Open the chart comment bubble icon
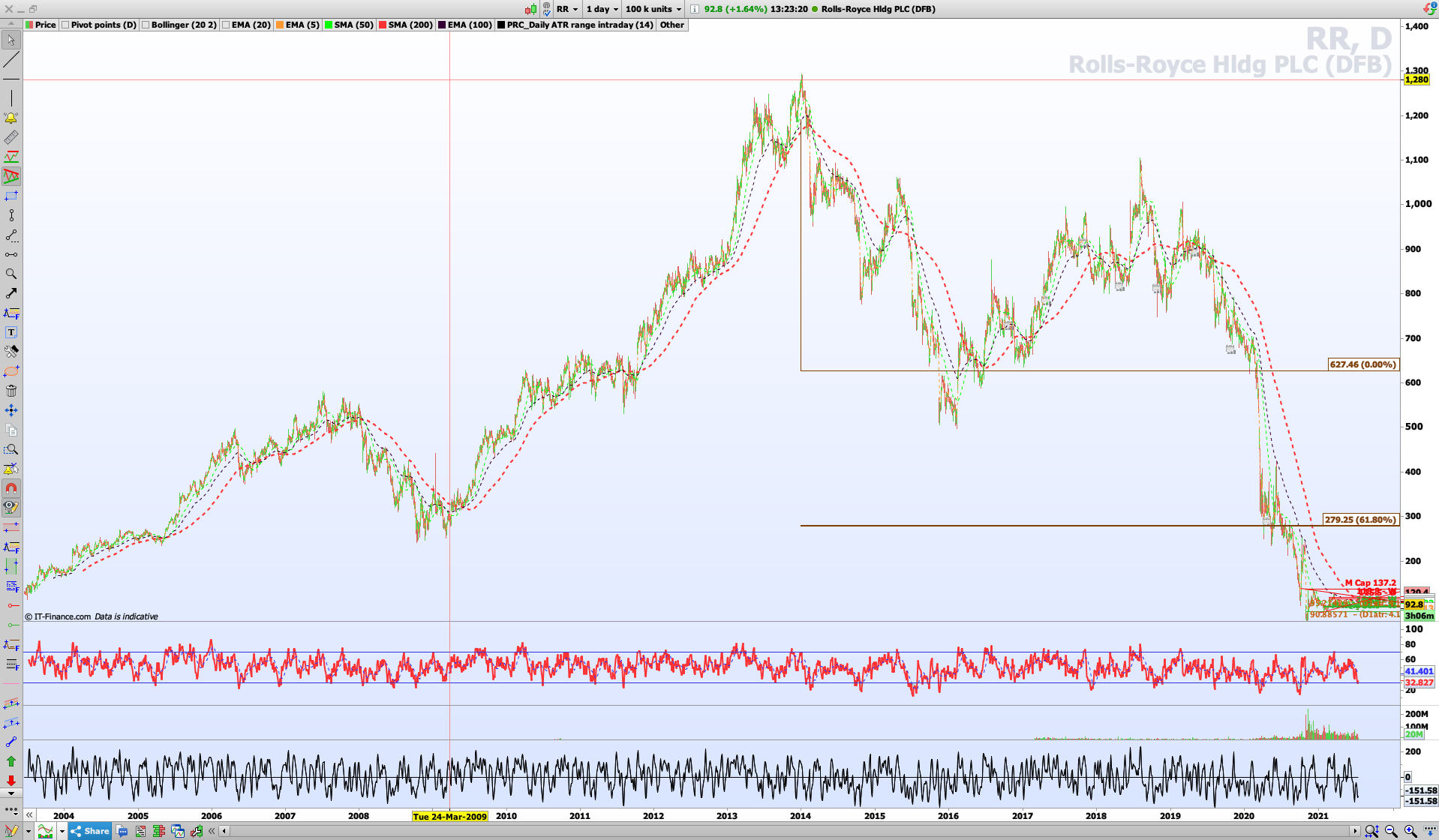 tap(122, 831)
